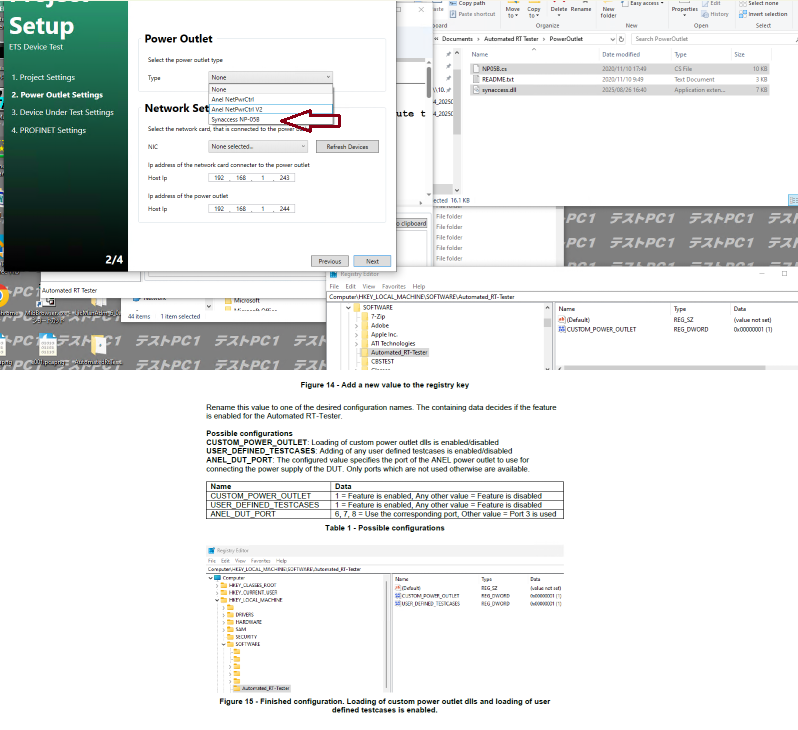Open the Copy to dropdown in ribbon
The height and width of the screenshot is (730, 798).
[533, 12]
